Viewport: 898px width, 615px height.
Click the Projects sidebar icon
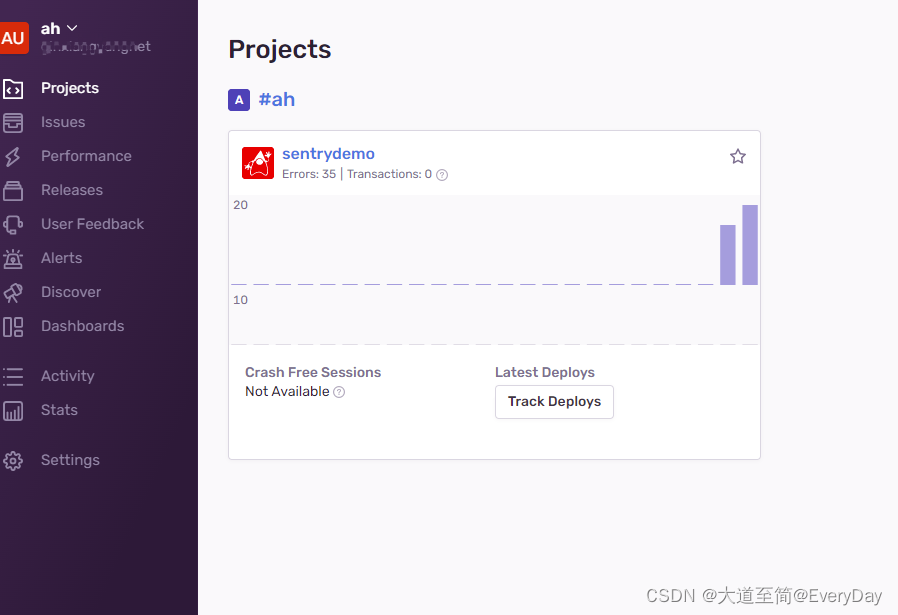[x=13, y=89]
